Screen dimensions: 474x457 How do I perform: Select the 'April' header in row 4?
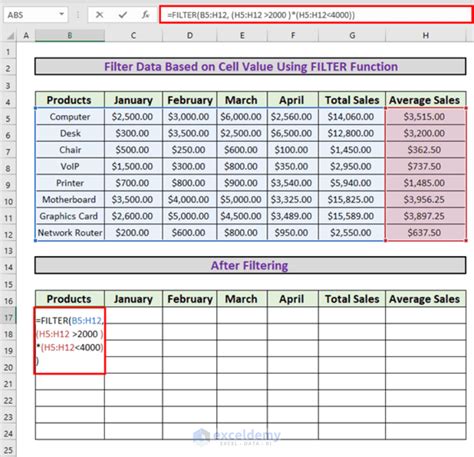293,100
